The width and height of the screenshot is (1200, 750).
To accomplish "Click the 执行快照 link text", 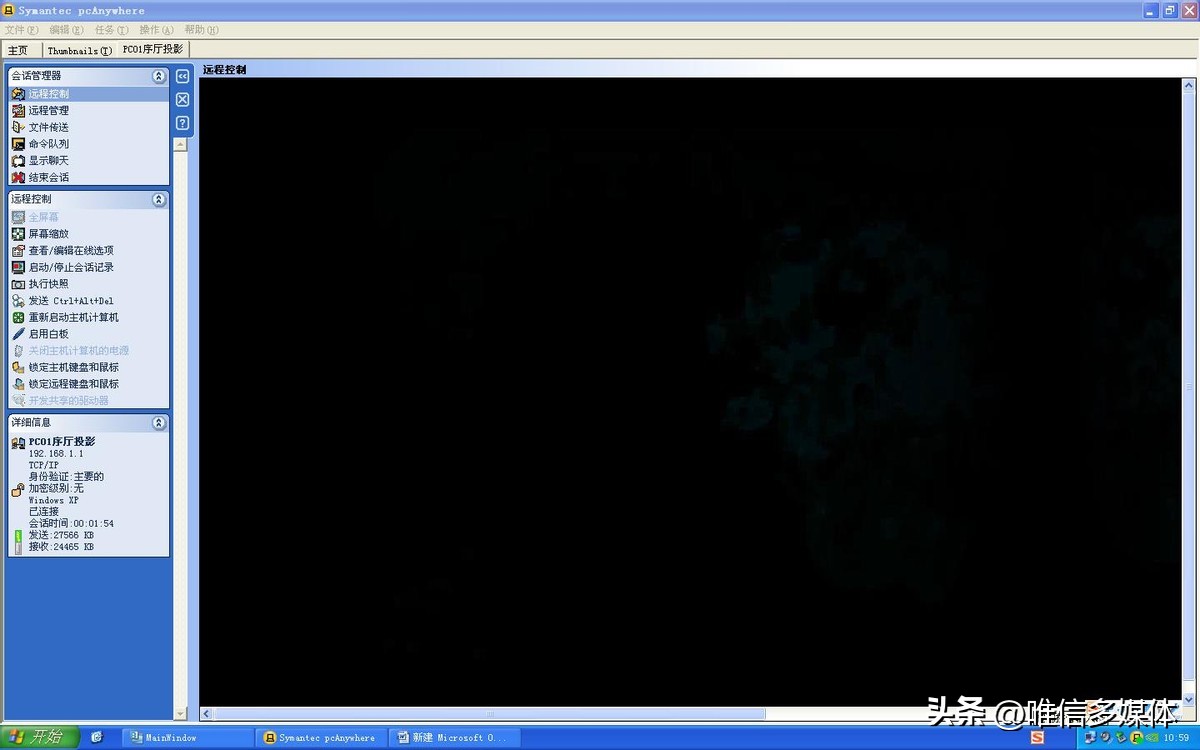I will [49, 284].
